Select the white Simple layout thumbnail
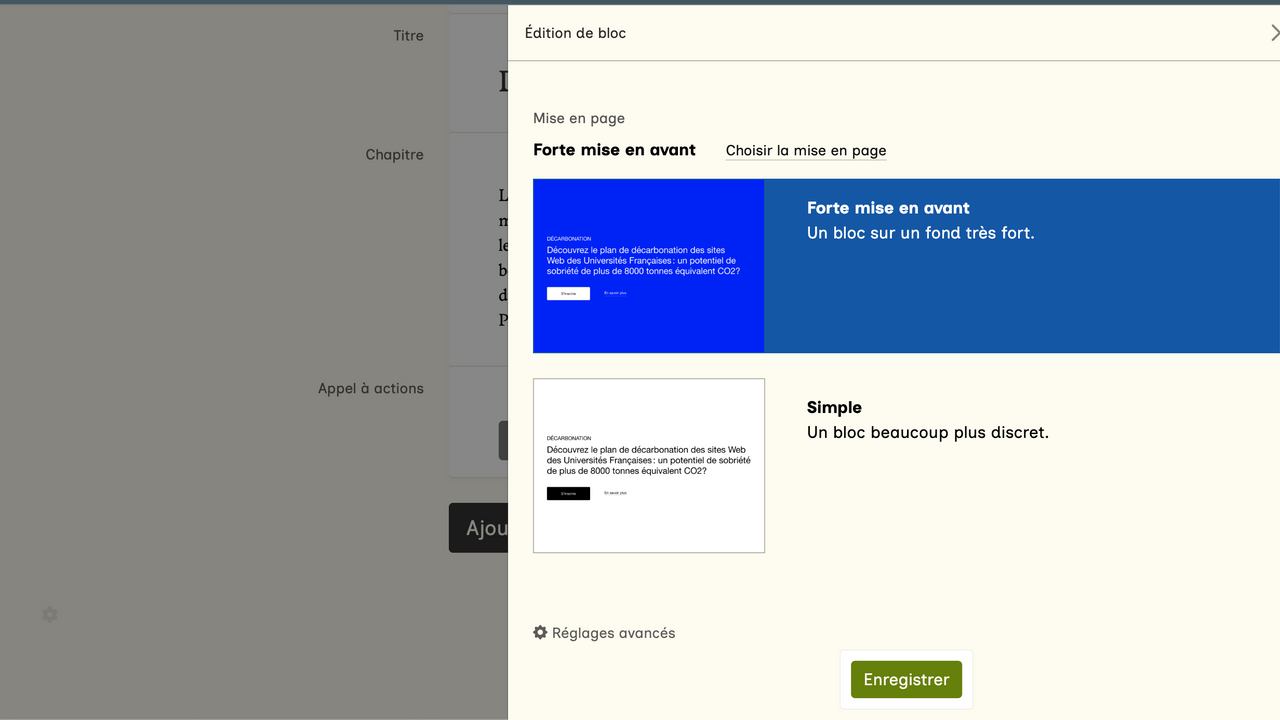 coord(648,465)
